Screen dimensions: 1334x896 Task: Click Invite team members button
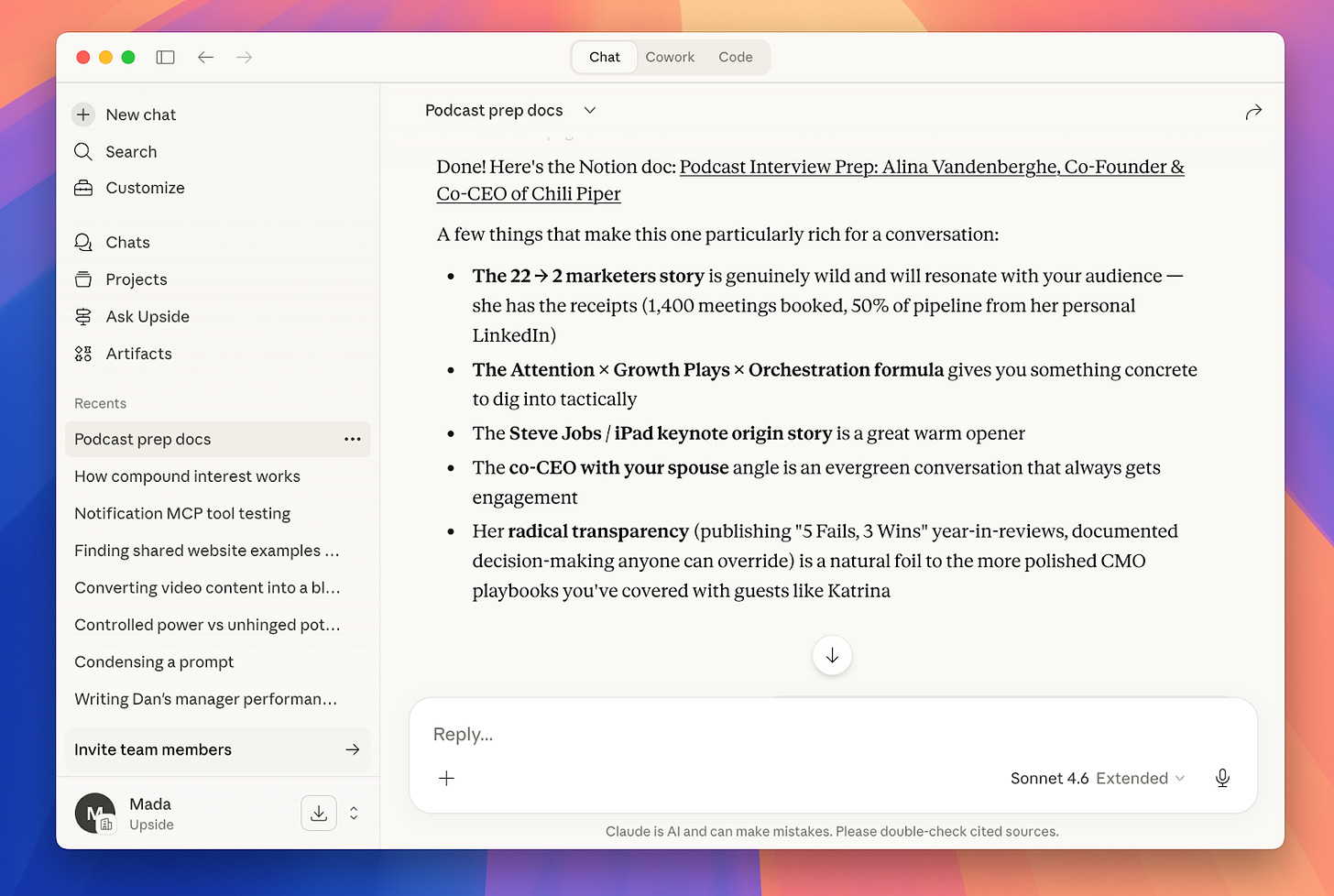pos(218,749)
